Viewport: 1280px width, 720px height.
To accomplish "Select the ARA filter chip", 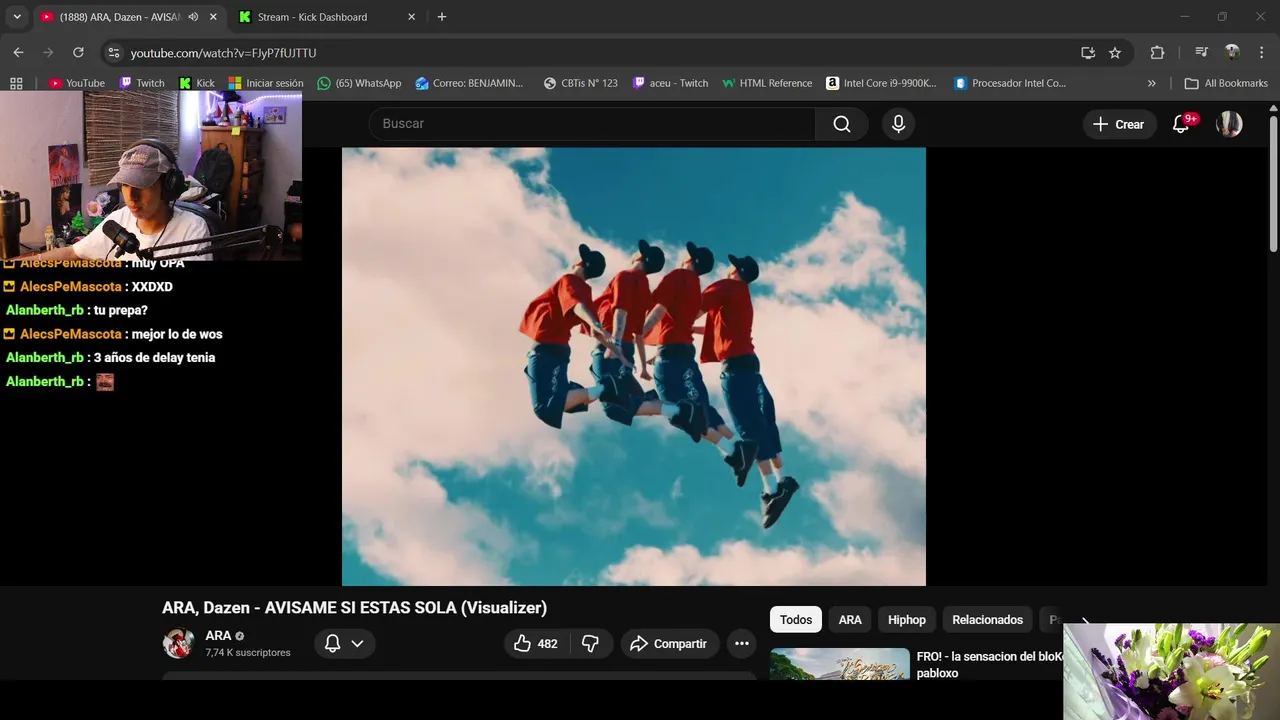I will coord(850,620).
